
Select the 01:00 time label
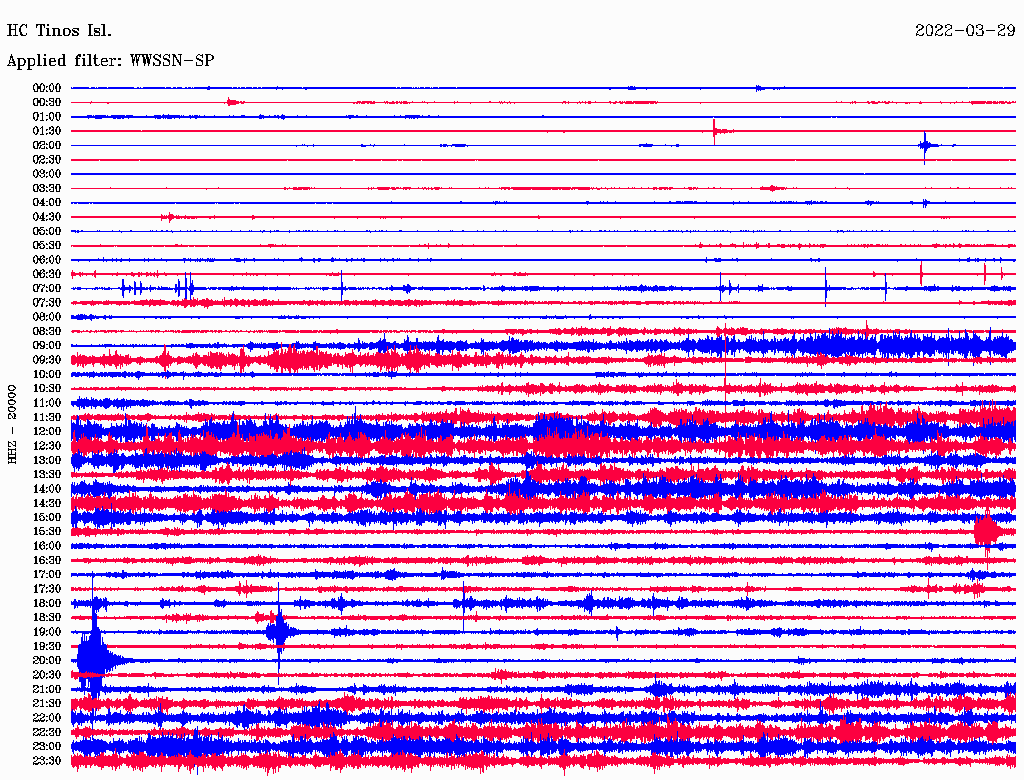tap(47, 117)
